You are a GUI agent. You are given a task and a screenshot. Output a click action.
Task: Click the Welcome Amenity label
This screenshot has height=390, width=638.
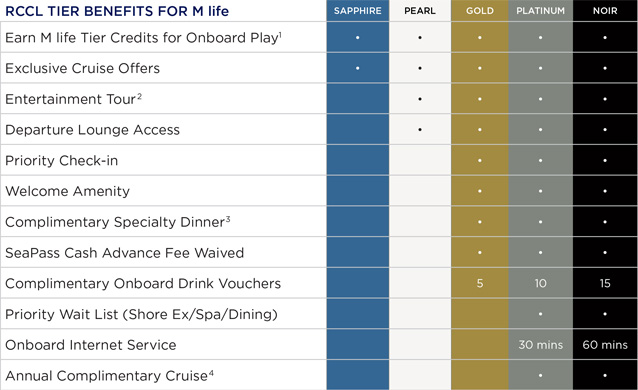(x=67, y=191)
